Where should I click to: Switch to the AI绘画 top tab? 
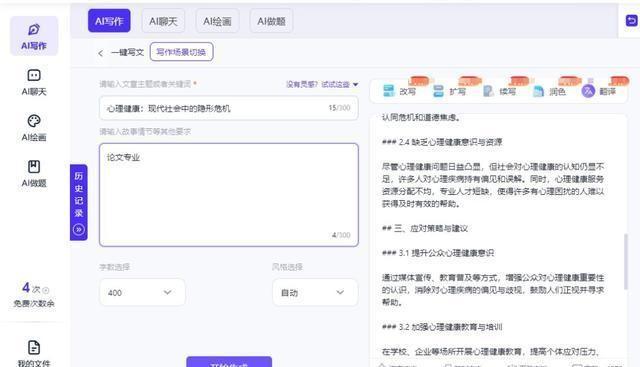pos(218,21)
